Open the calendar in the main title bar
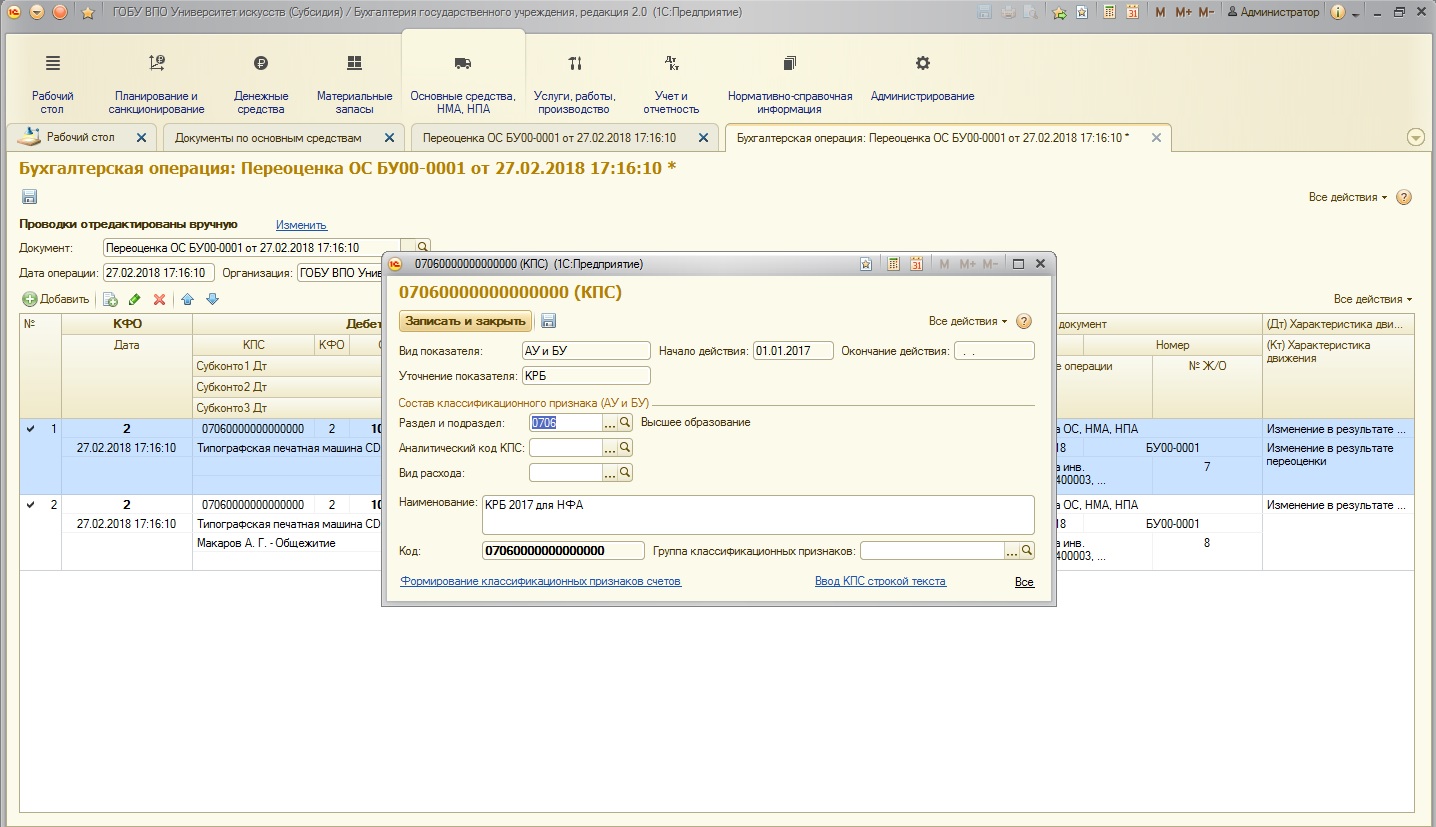 pos(1133,12)
